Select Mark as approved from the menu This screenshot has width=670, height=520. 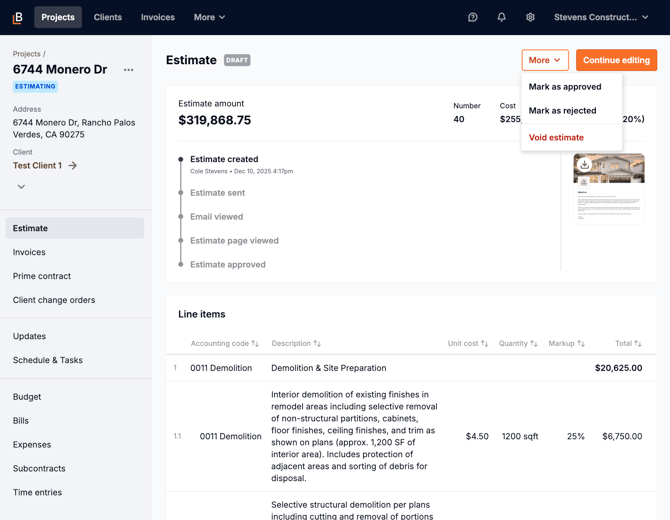click(565, 87)
